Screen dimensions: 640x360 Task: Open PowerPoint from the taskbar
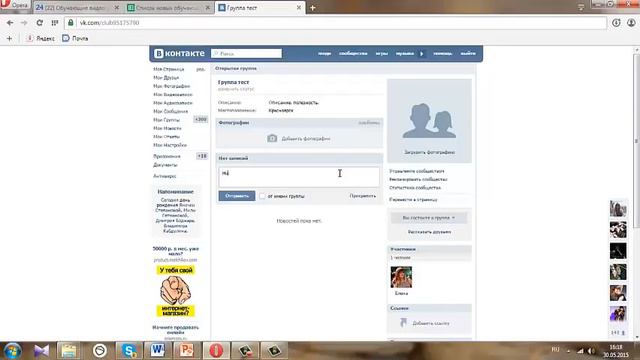(x=187, y=351)
